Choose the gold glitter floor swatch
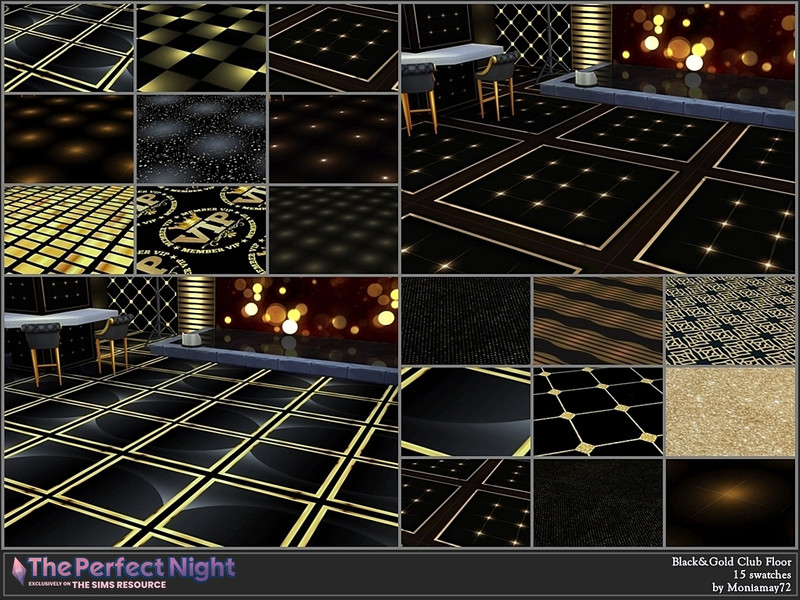 tap(730, 412)
